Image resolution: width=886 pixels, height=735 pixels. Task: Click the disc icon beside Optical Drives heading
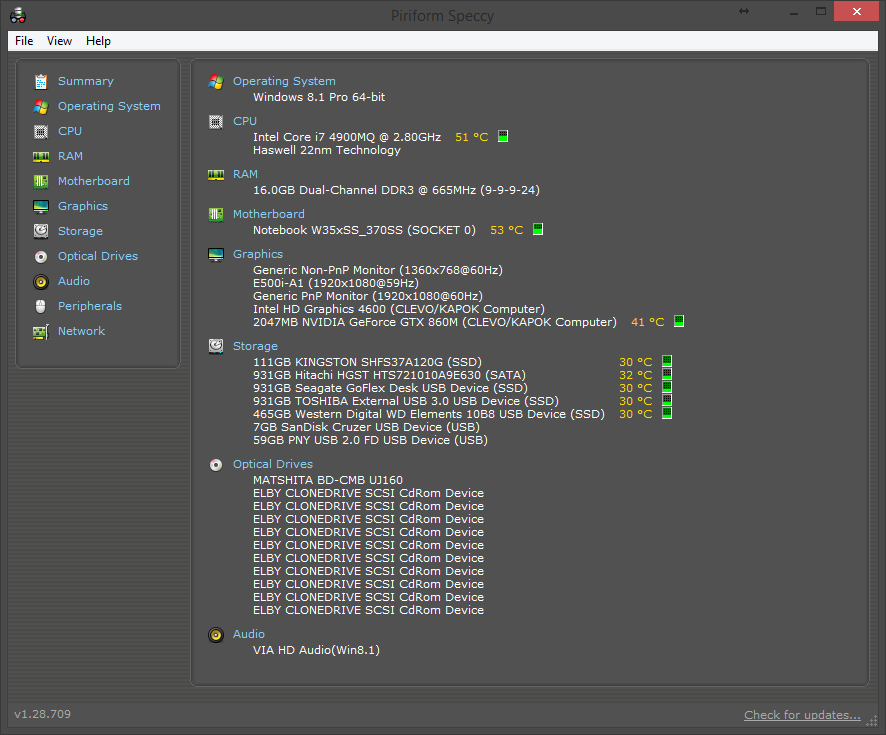(x=216, y=465)
